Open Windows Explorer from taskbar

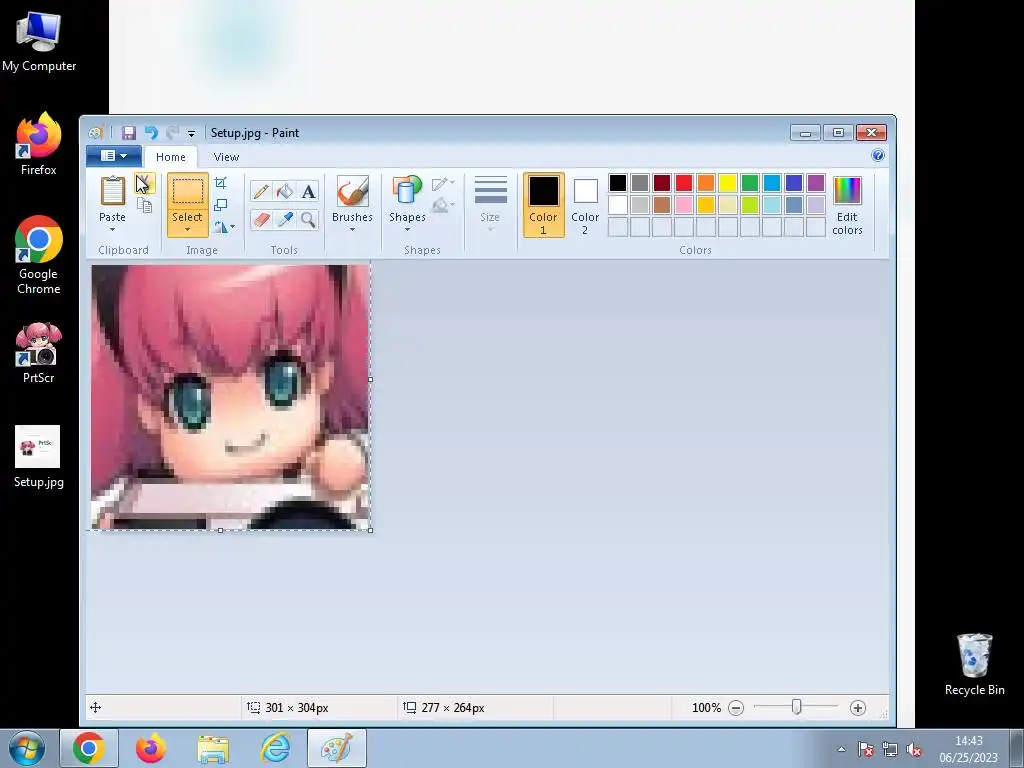coord(213,748)
